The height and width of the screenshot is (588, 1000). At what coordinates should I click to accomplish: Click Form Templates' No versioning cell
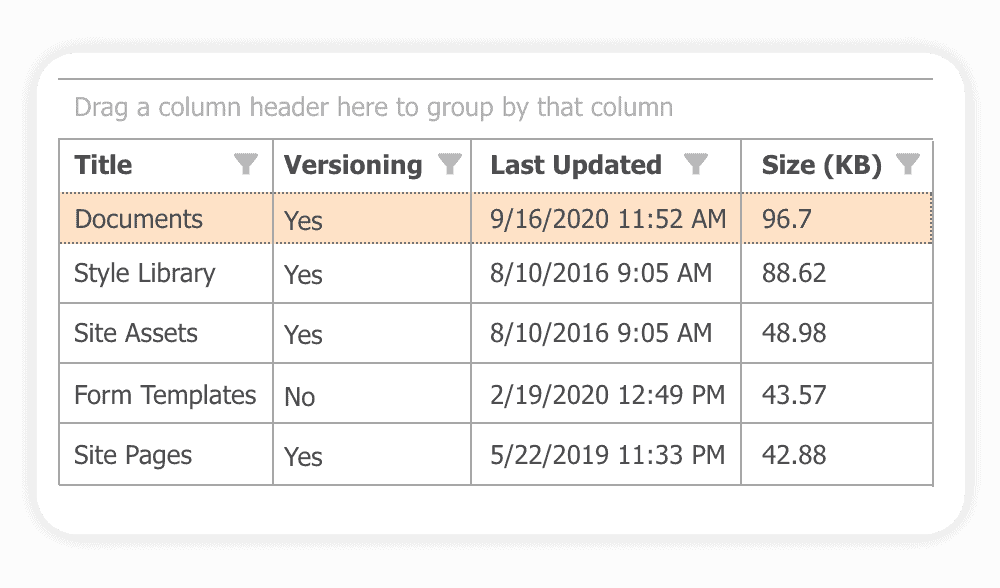(x=300, y=397)
